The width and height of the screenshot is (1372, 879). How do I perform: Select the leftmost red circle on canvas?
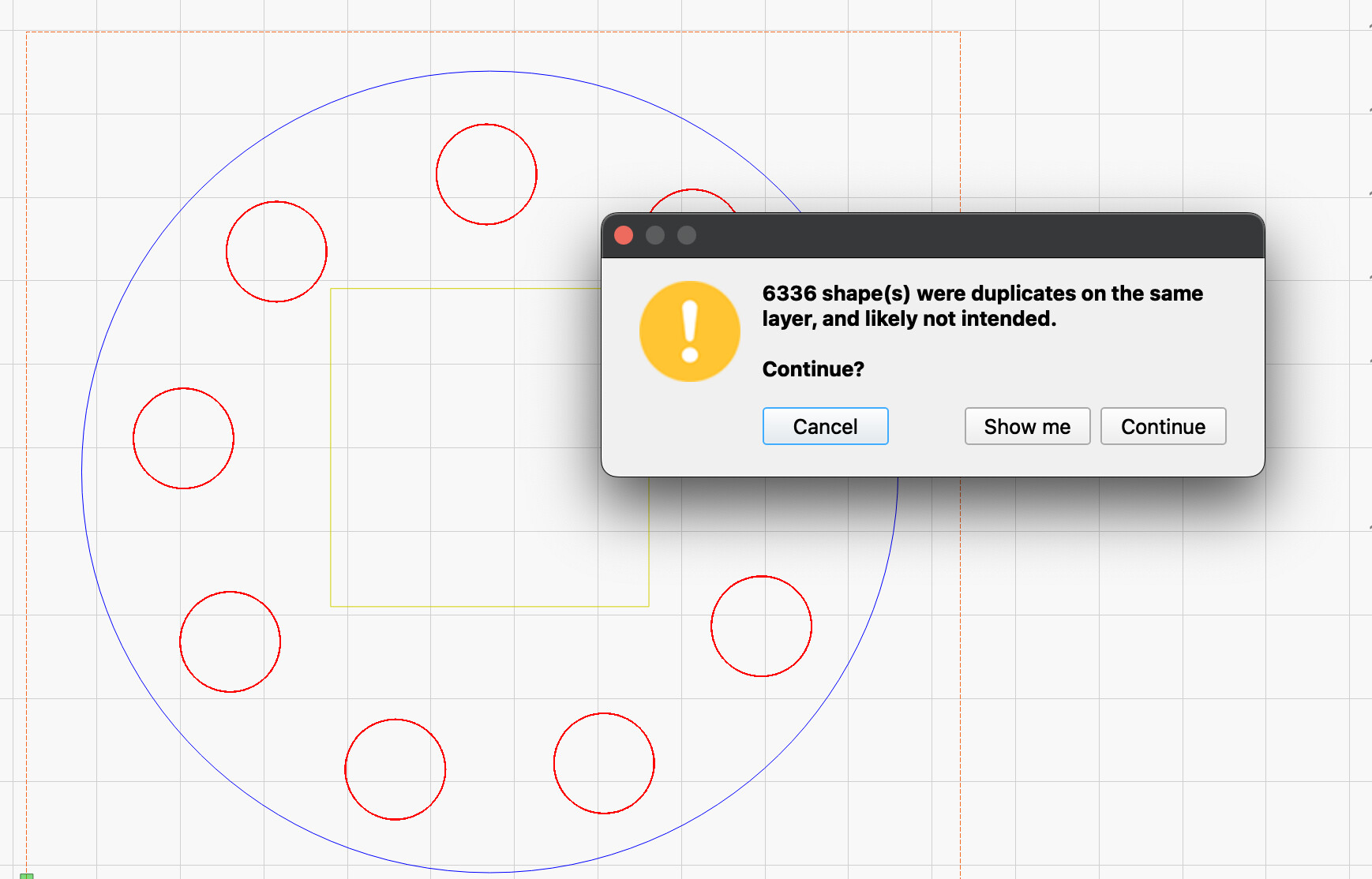coord(133,438)
